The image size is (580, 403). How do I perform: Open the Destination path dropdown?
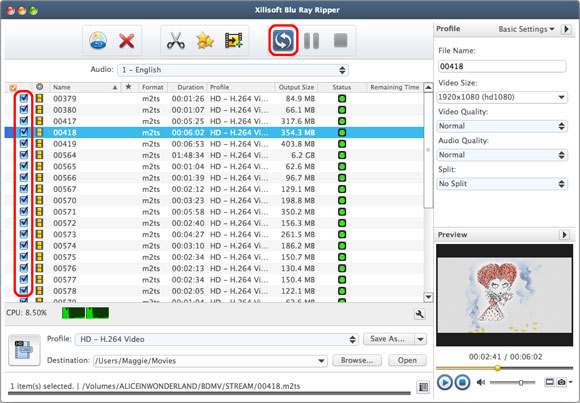click(321, 361)
